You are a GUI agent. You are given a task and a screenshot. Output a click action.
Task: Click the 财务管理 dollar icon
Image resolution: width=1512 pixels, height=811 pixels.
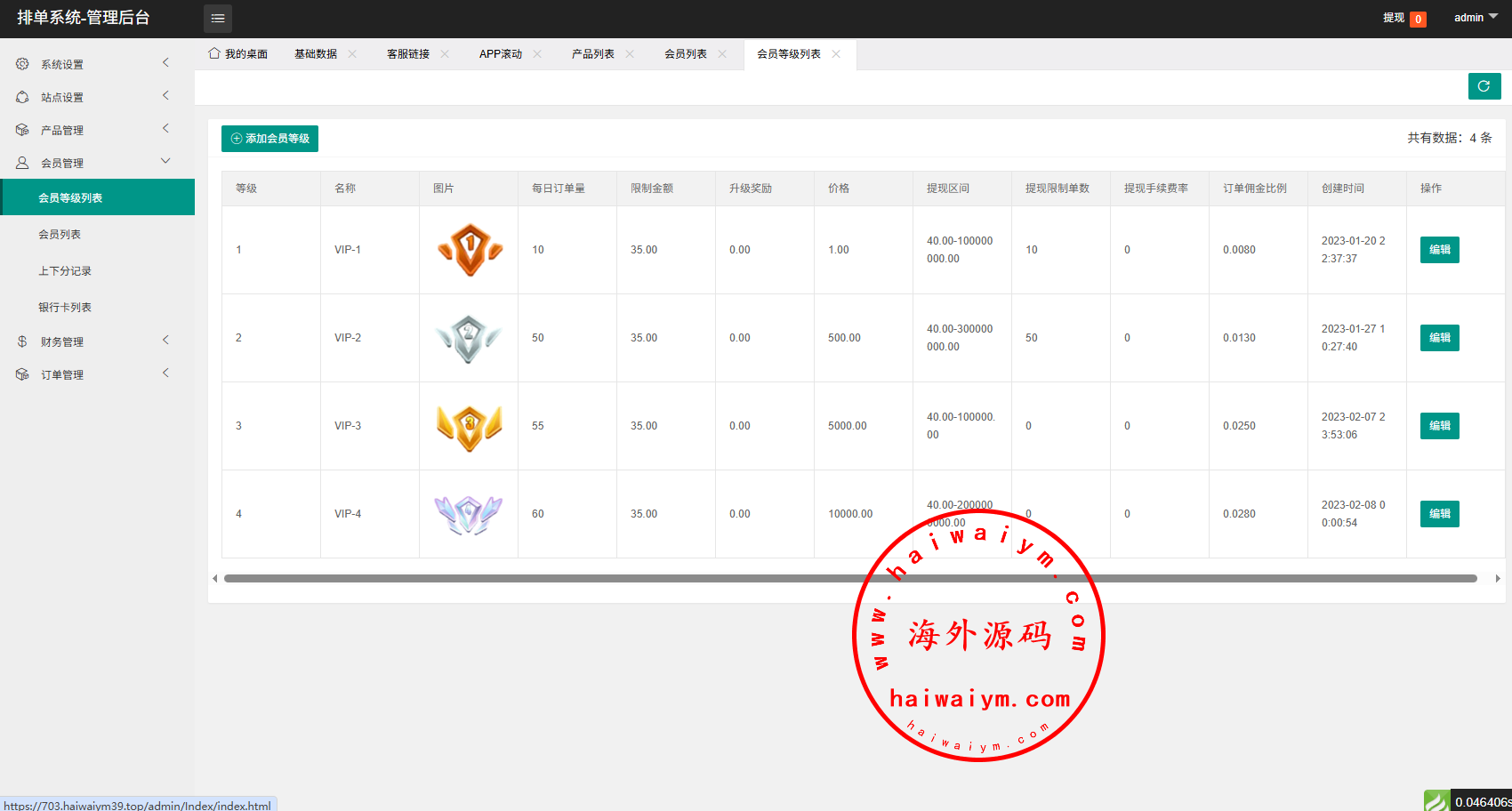pos(22,341)
